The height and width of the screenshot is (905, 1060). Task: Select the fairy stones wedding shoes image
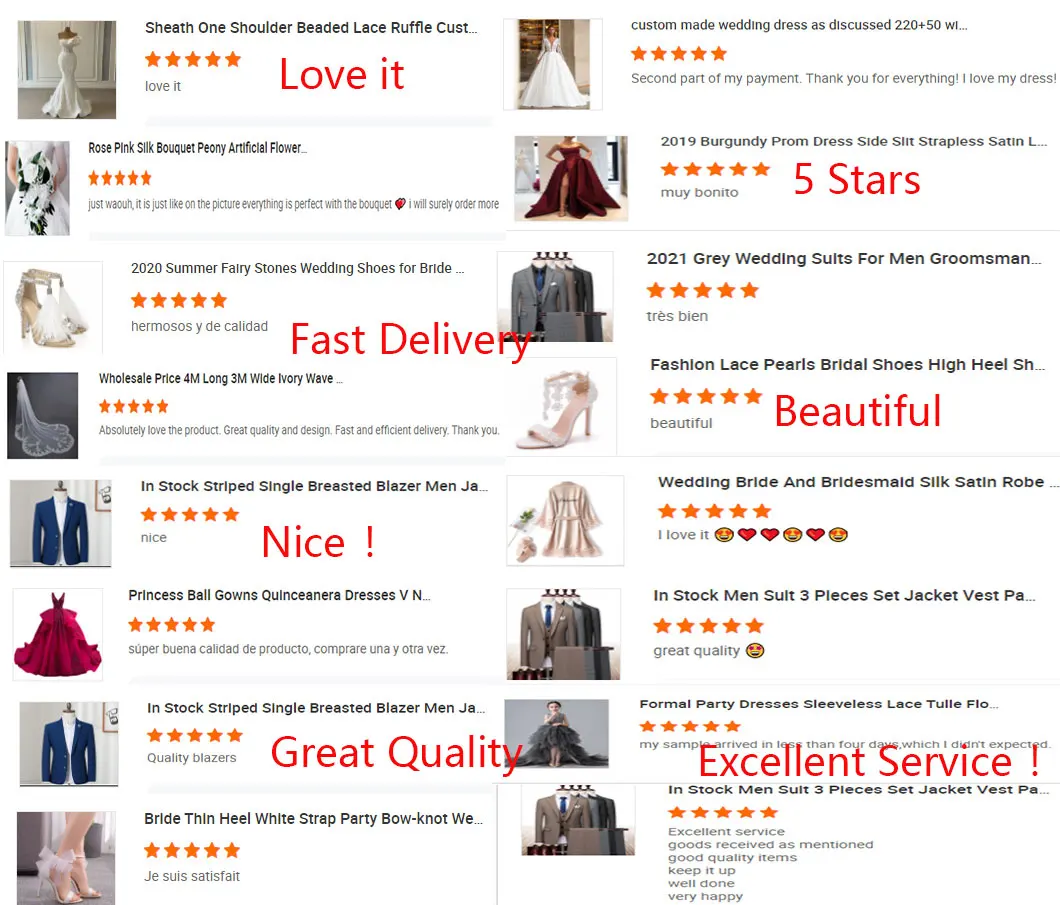click(53, 308)
